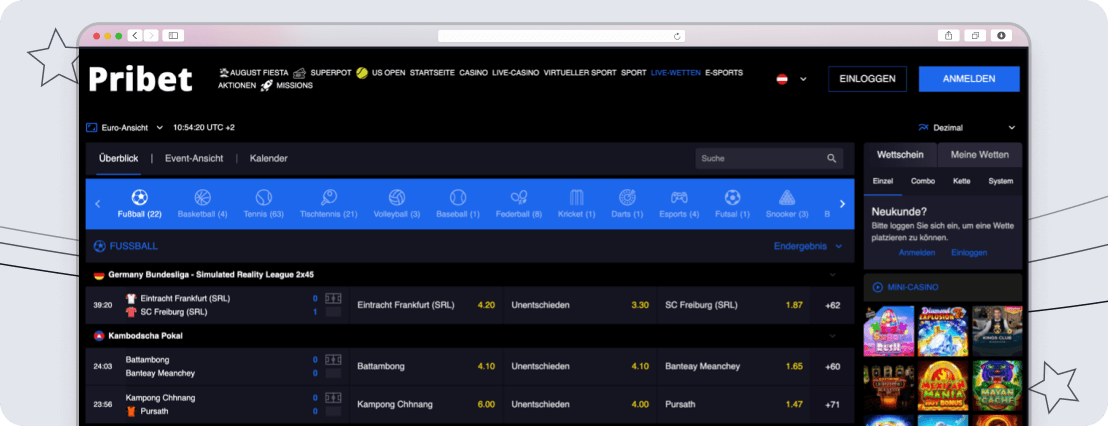Select the Einzel bet type tab
This screenshot has width=1108, height=426.
883,182
